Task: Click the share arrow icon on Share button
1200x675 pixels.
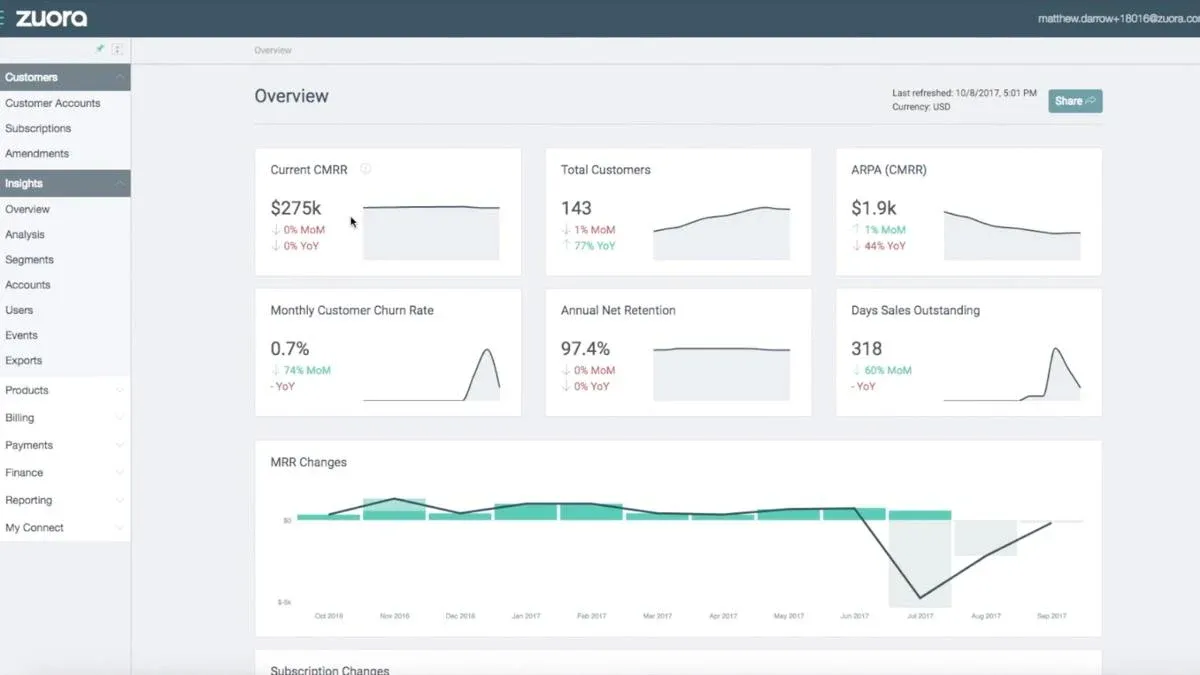Action: click(x=1089, y=101)
